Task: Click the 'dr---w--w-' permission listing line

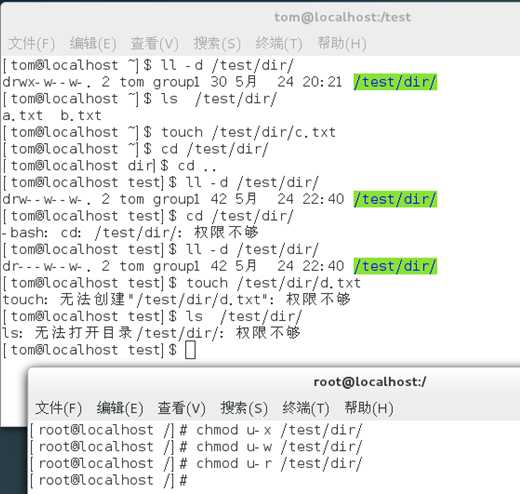Action: pyautogui.click(x=219, y=266)
